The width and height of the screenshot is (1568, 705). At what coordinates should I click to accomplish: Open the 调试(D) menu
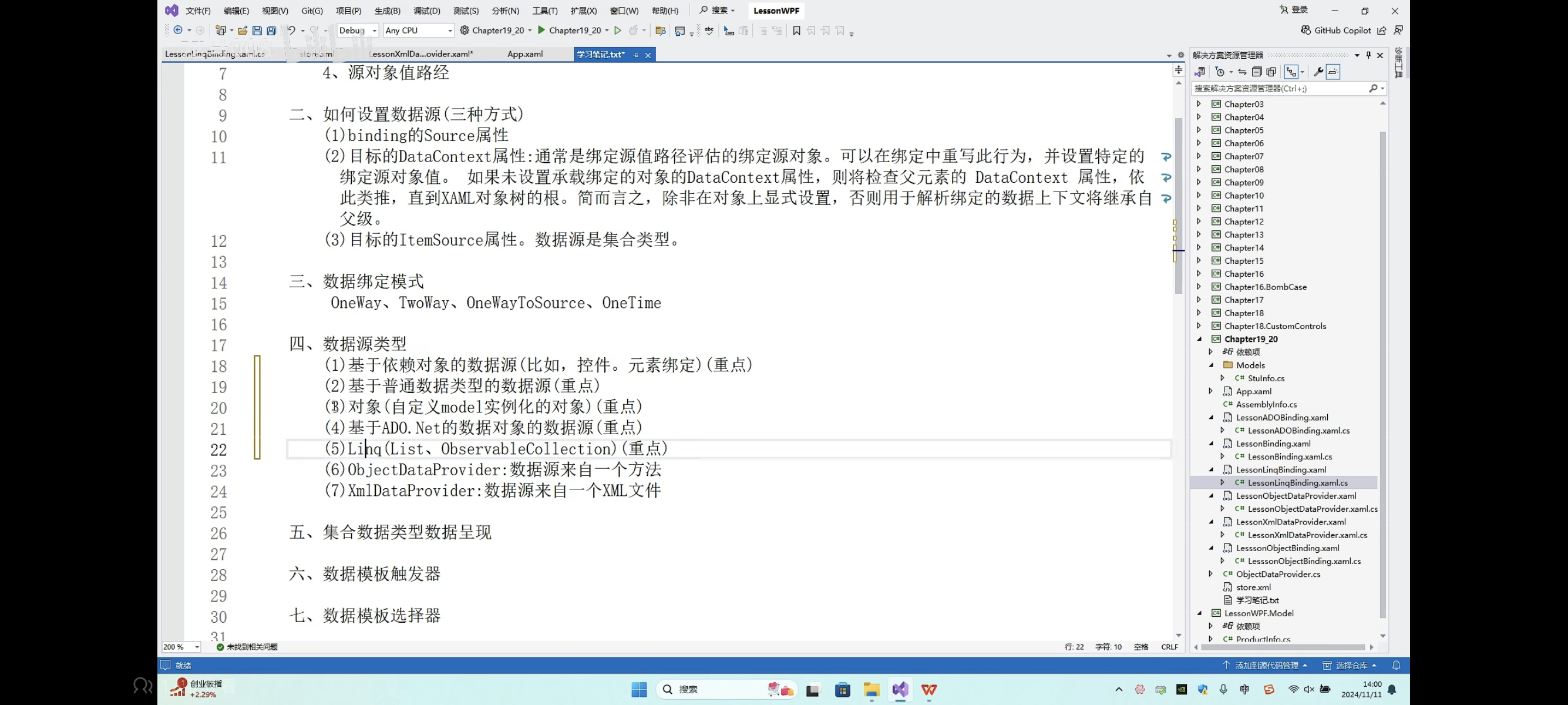coord(426,11)
